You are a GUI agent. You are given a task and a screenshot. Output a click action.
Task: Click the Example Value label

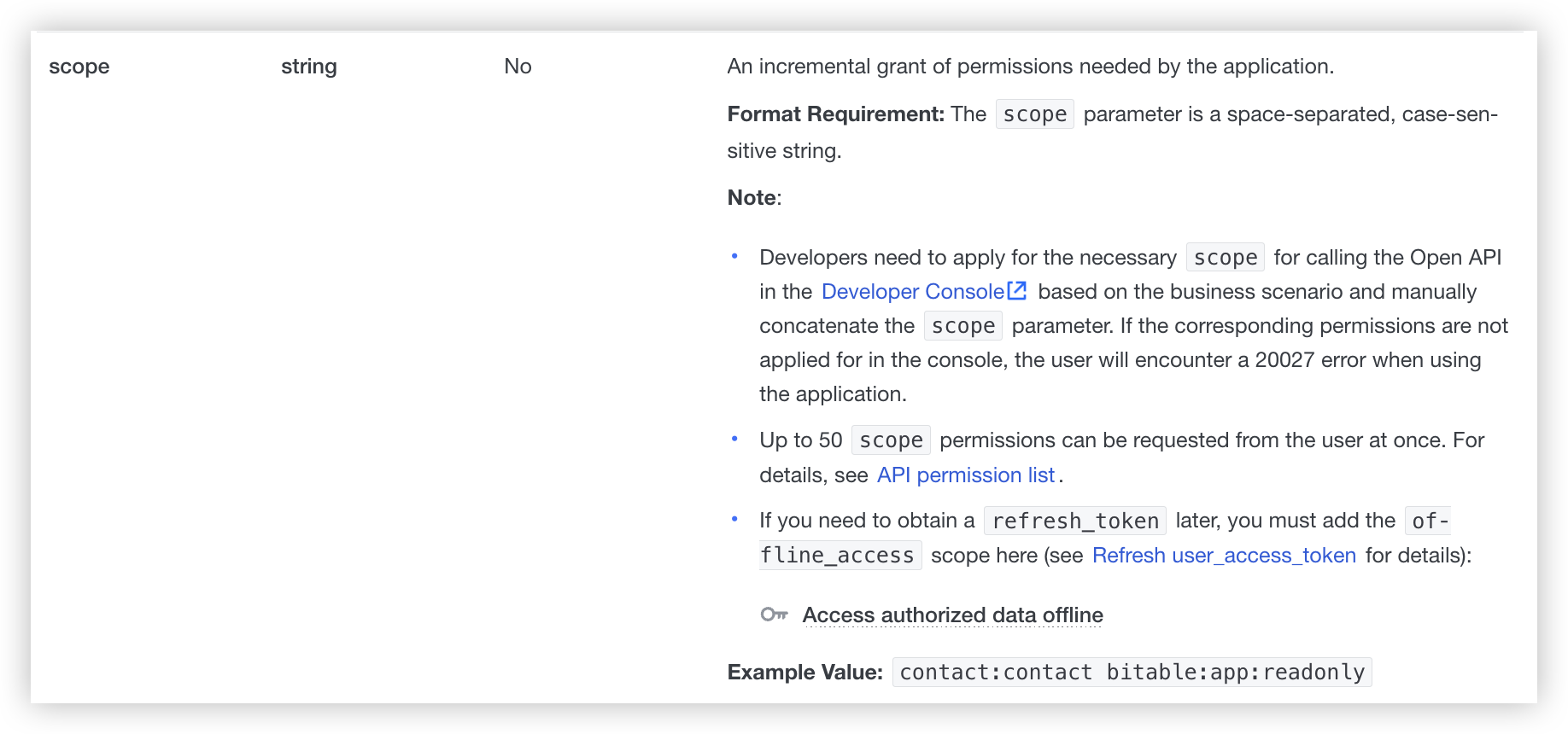(804, 673)
